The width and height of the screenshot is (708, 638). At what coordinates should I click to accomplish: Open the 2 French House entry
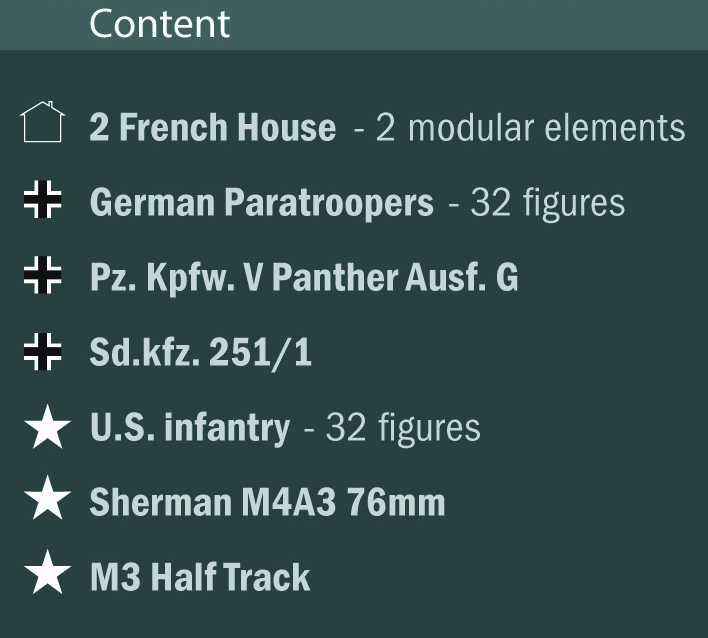[x=212, y=128]
